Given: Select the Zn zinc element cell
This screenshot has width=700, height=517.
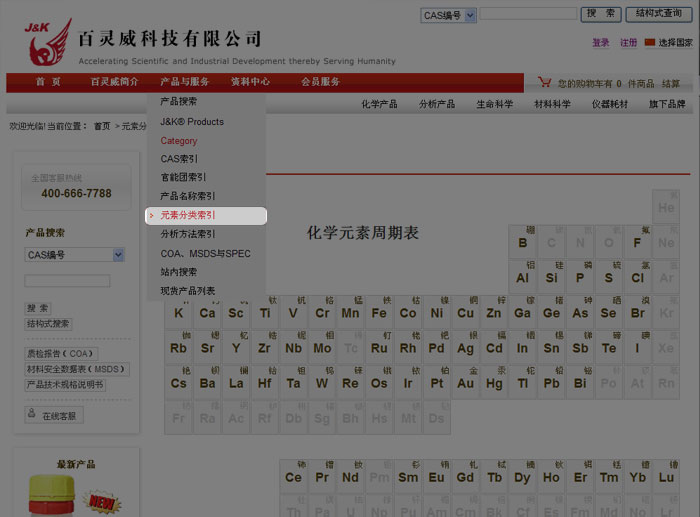Looking at the screenshot, I should [494, 312].
